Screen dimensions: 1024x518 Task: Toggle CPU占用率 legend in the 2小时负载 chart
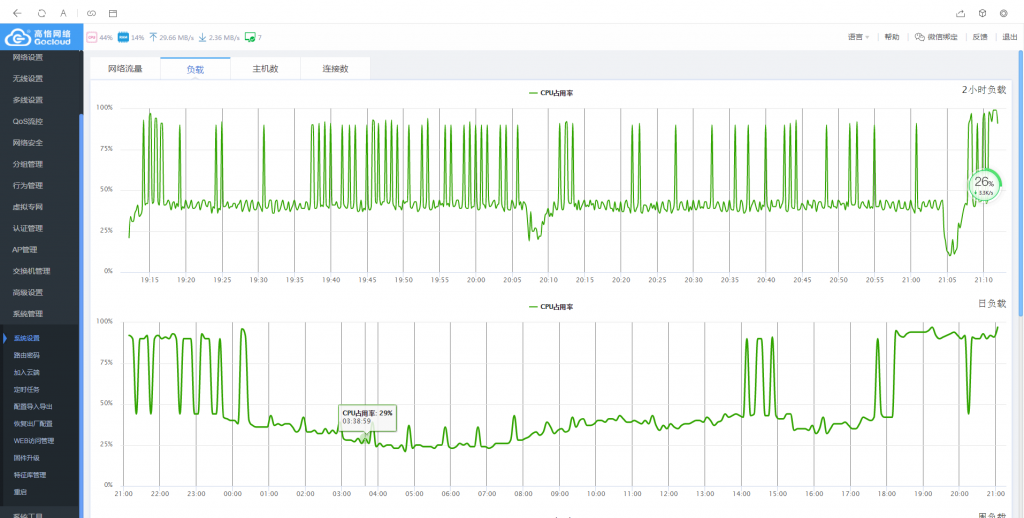pyautogui.click(x=551, y=93)
